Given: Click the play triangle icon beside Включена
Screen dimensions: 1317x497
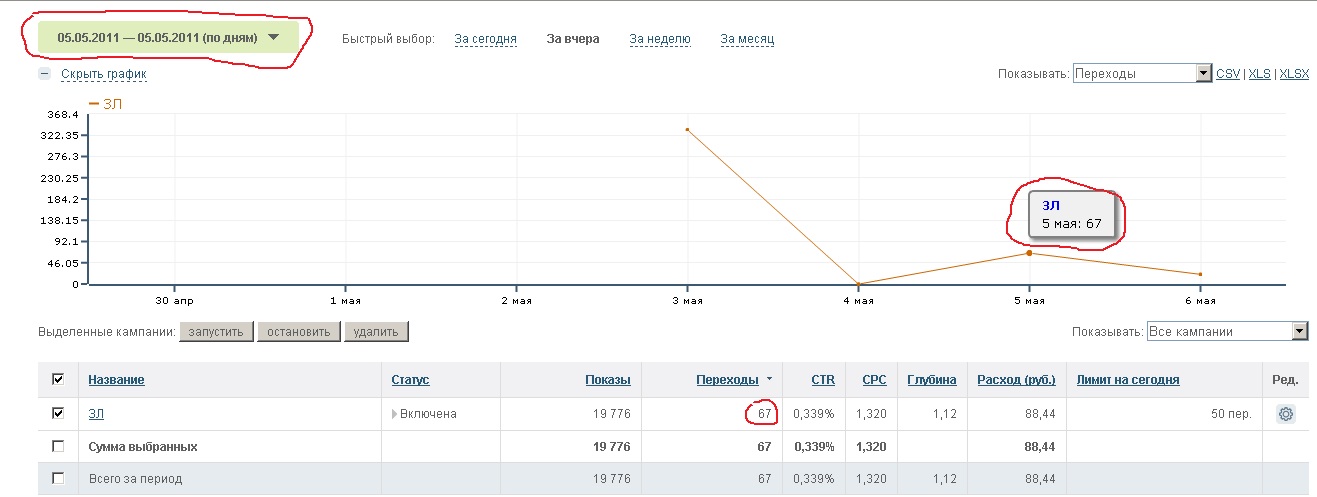Looking at the screenshot, I should coord(395,414).
